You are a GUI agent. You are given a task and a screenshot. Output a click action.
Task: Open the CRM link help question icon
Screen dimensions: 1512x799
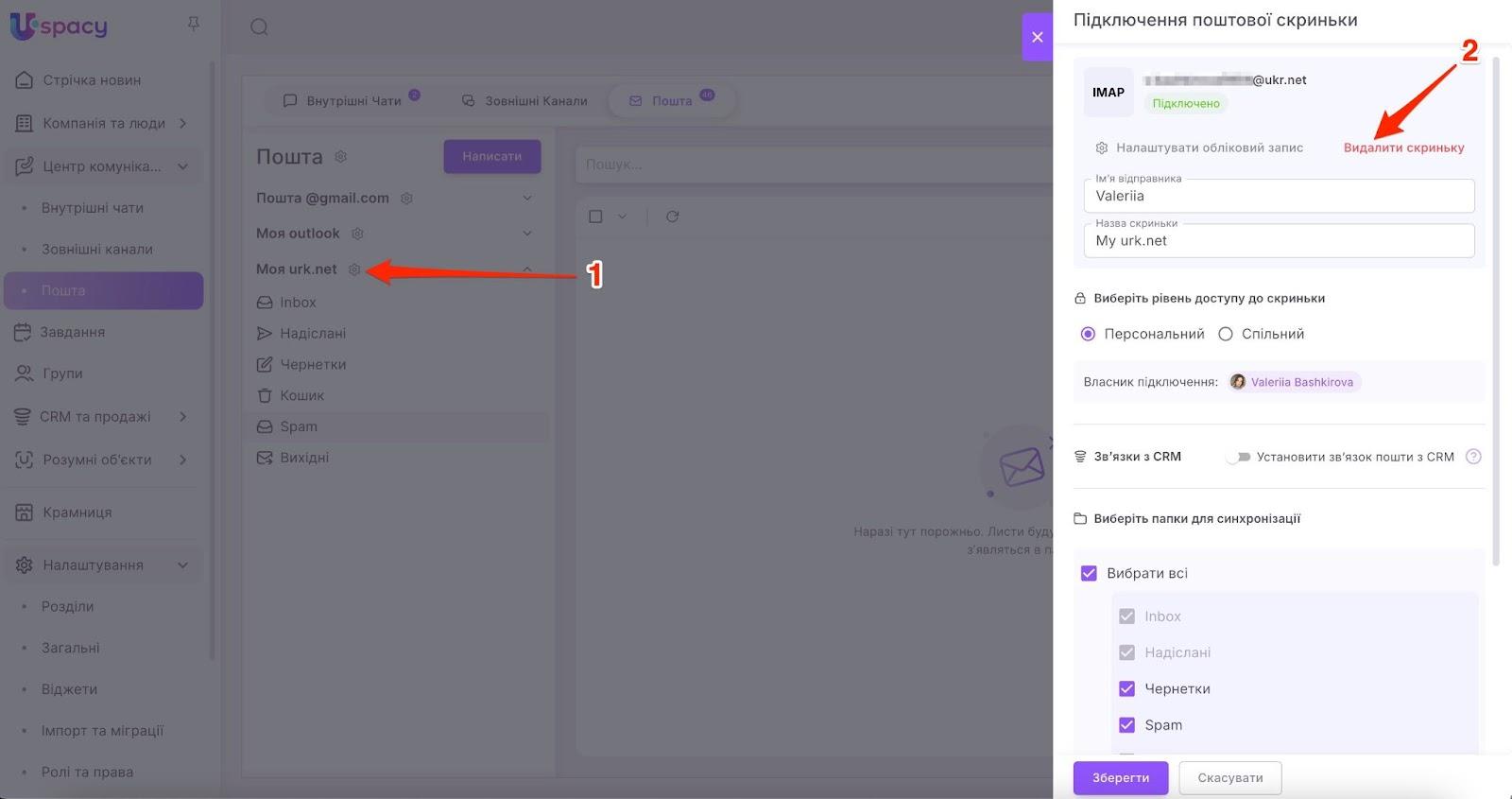[1473, 457]
